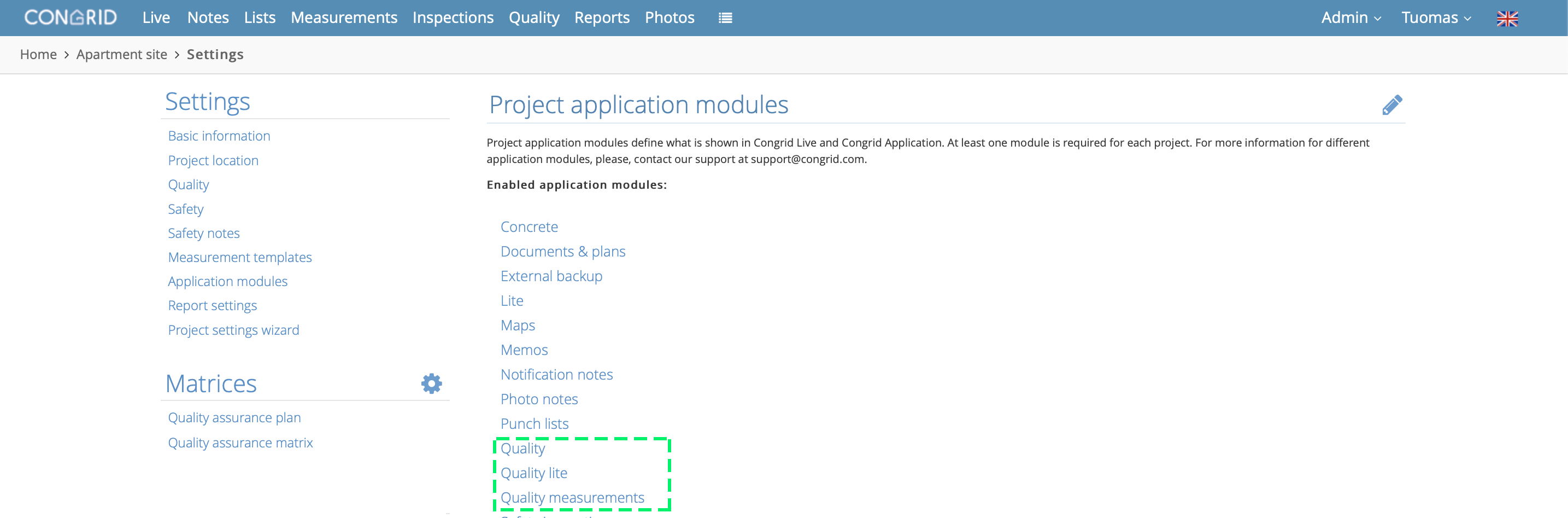The height and width of the screenshot is (518, 1568).
Task: Open Quality link in Settings sidebar
Action: point(188,185)
